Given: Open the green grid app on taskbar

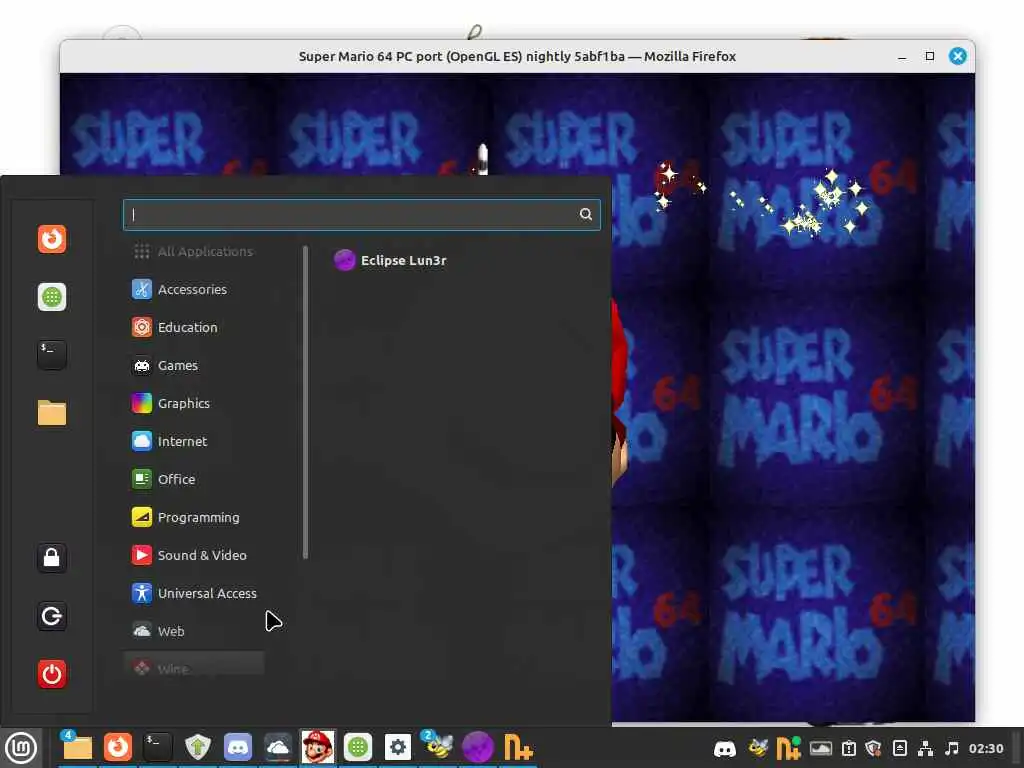Looking at the screenshot, I should (x=358, y=747).
